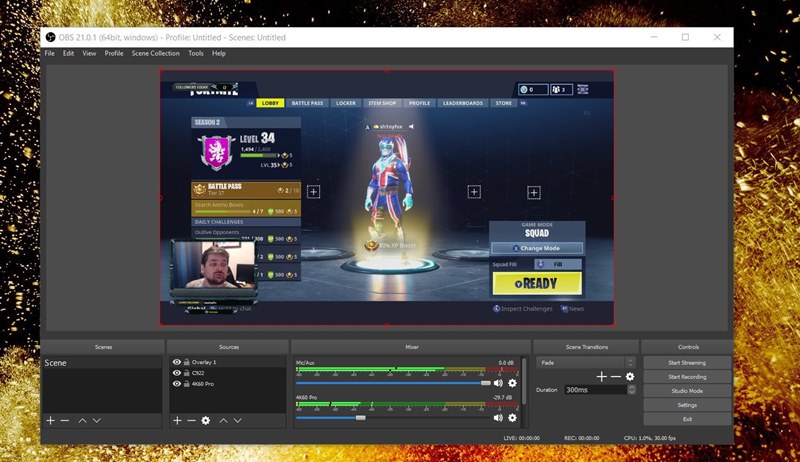Move the selected source up
The height and width of the screenshot is (462, 800).
[223, 420]
